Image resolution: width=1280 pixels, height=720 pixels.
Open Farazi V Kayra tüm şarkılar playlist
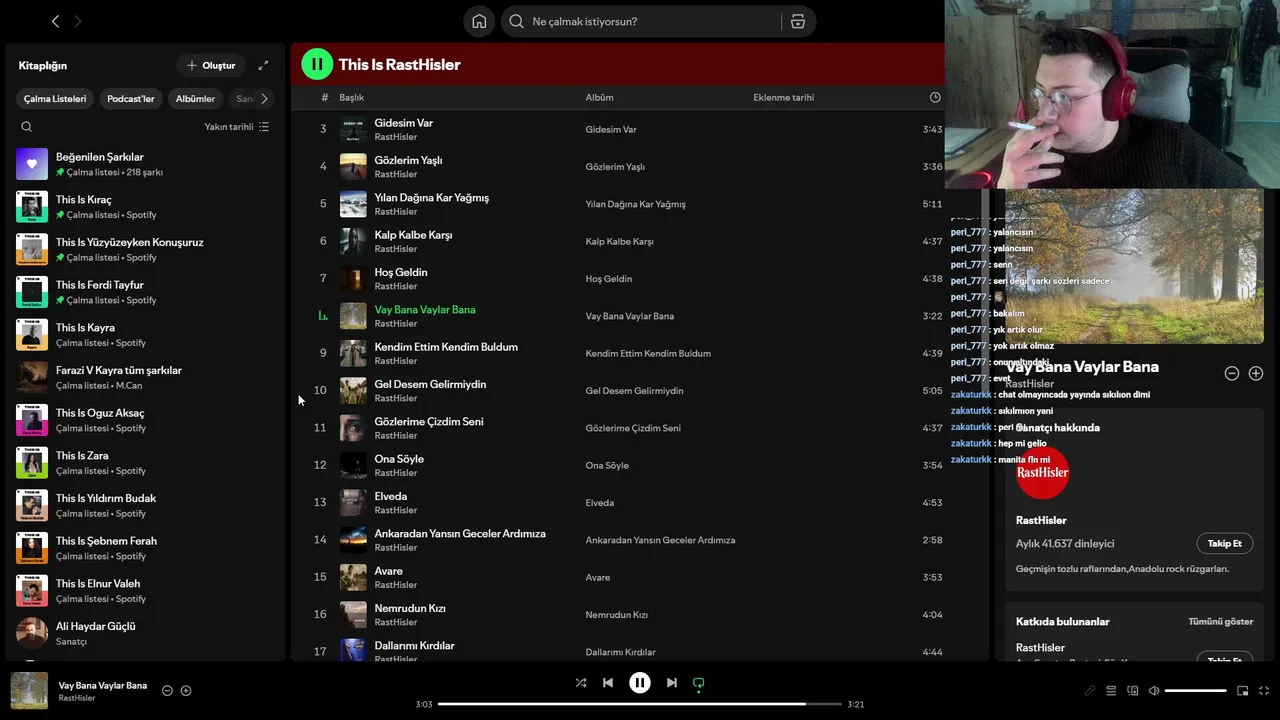point(143,377)
